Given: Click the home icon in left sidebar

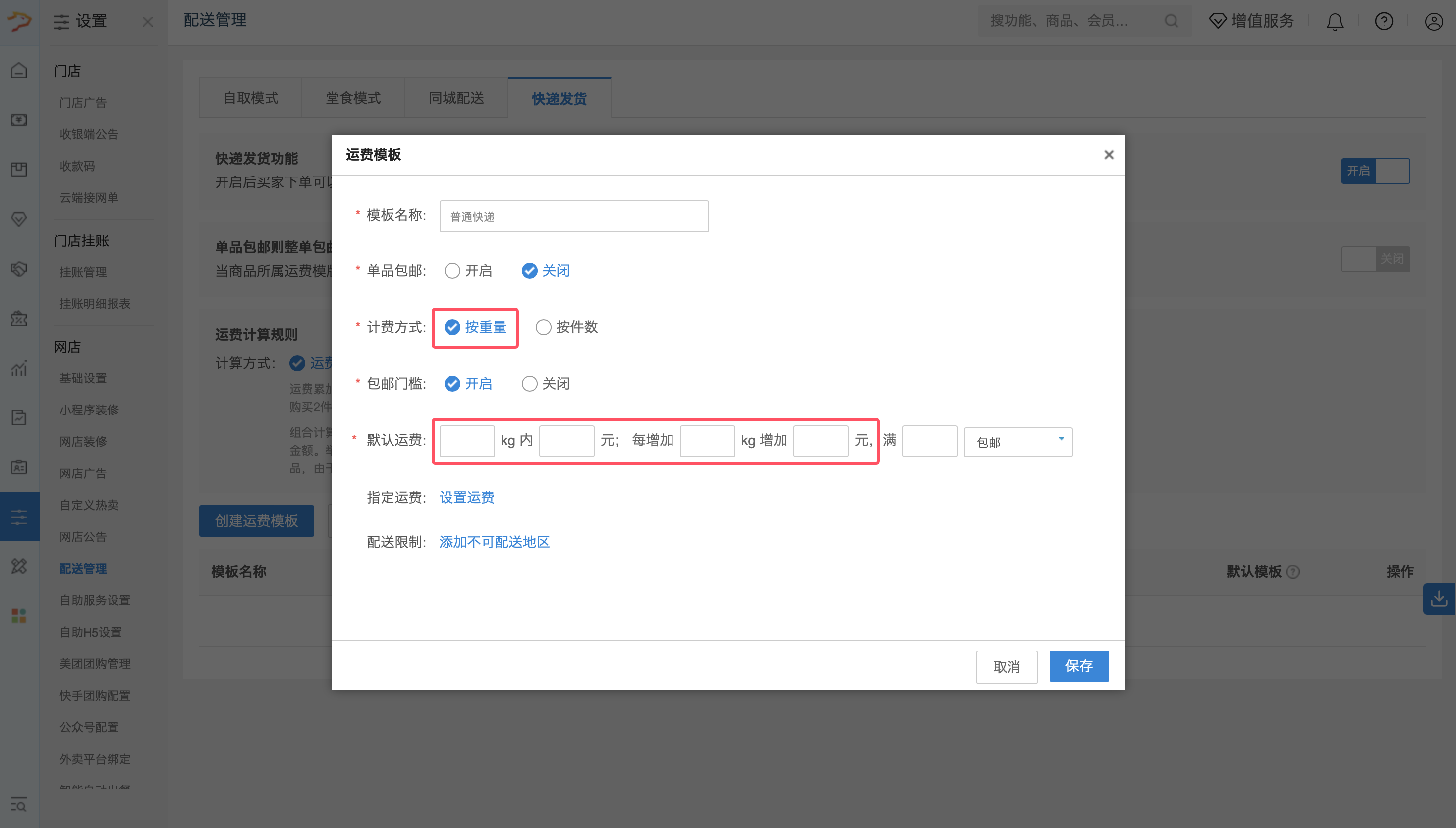Looking at the screenshot, I should tap(19, 70).
